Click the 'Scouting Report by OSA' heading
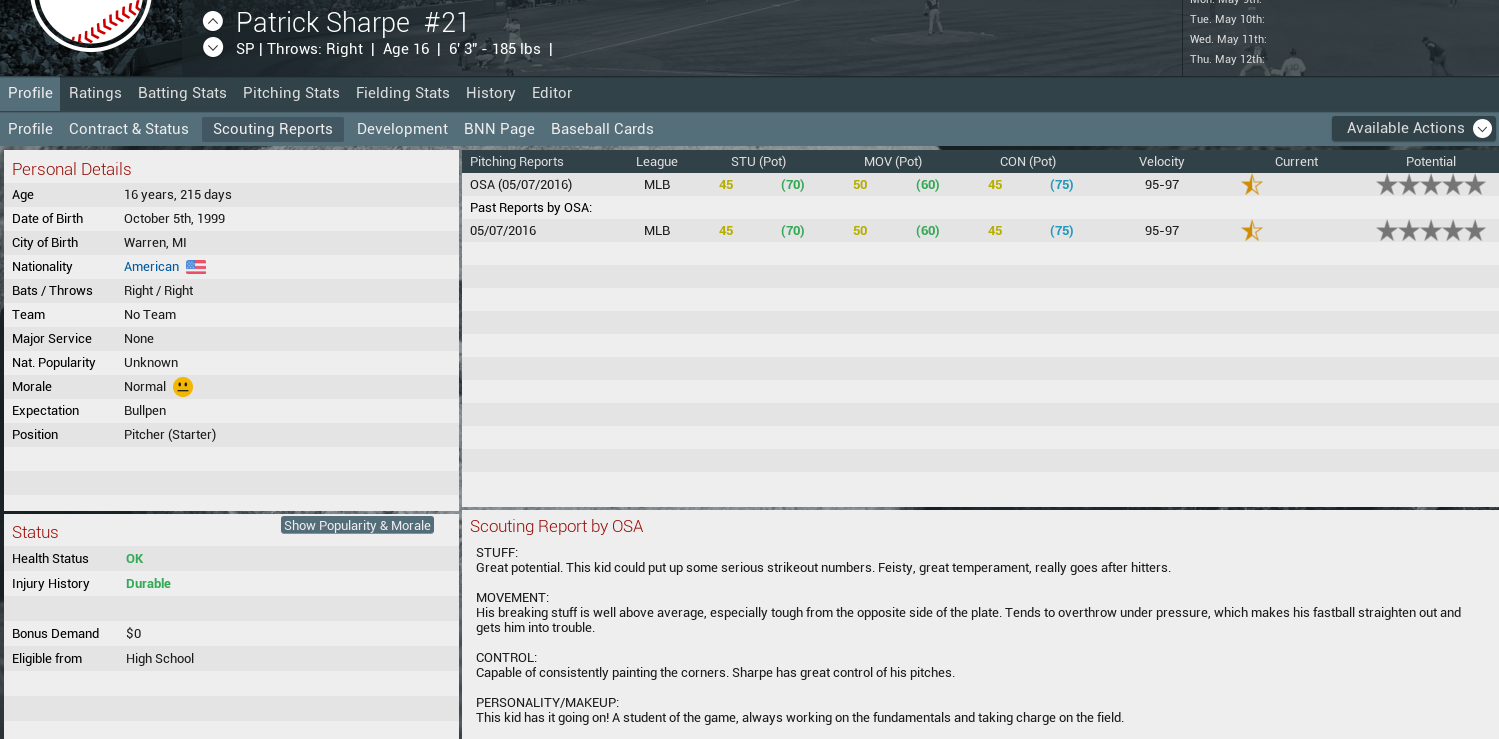This screenshot has width=1499, height=739. coord(557,527)
